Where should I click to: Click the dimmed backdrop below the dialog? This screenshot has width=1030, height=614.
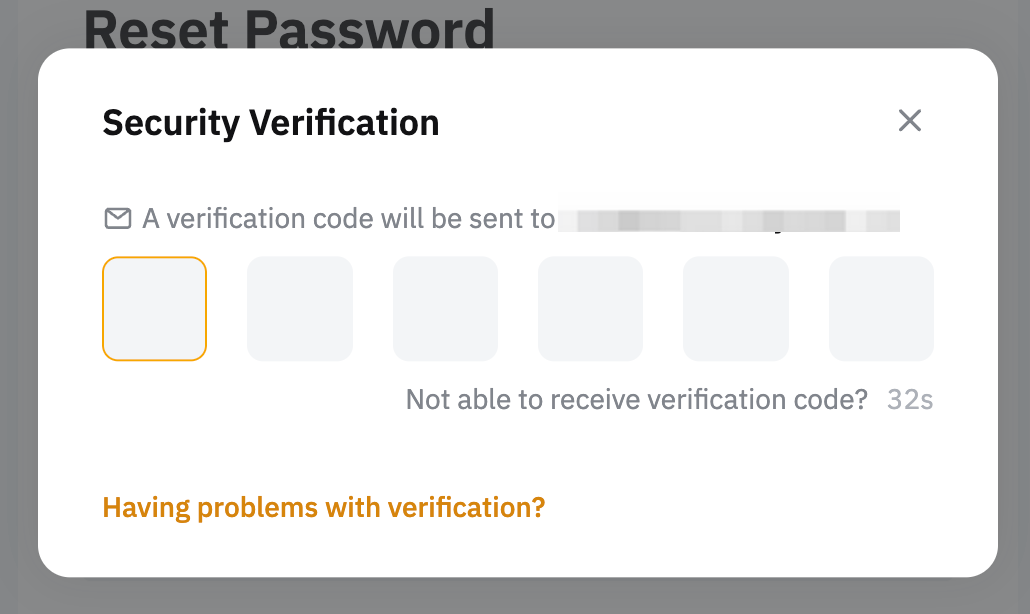515,596
